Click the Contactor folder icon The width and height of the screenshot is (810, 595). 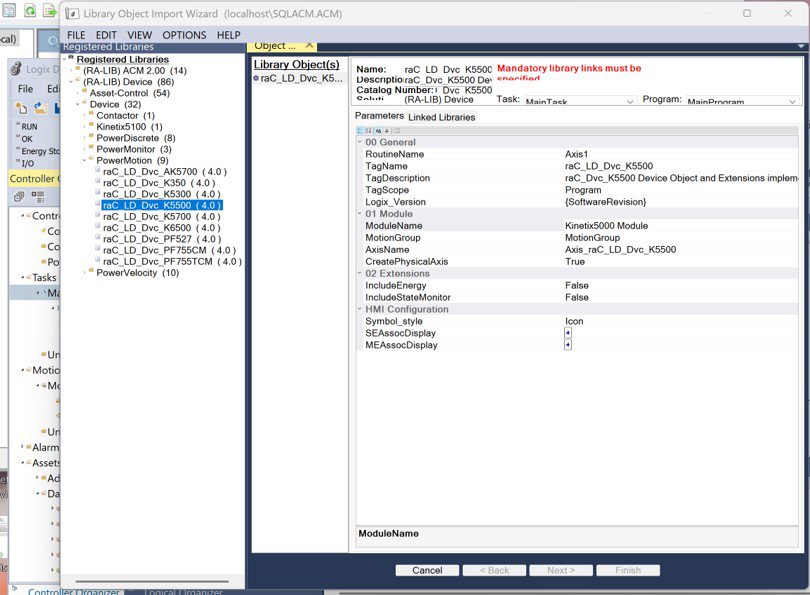tap(91, 114)
